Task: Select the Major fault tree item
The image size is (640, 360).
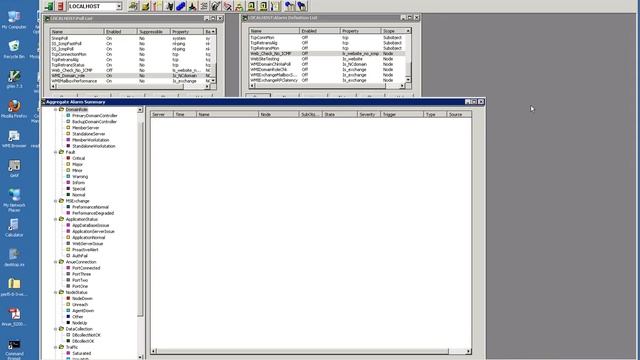Action: tap(77, 164)
